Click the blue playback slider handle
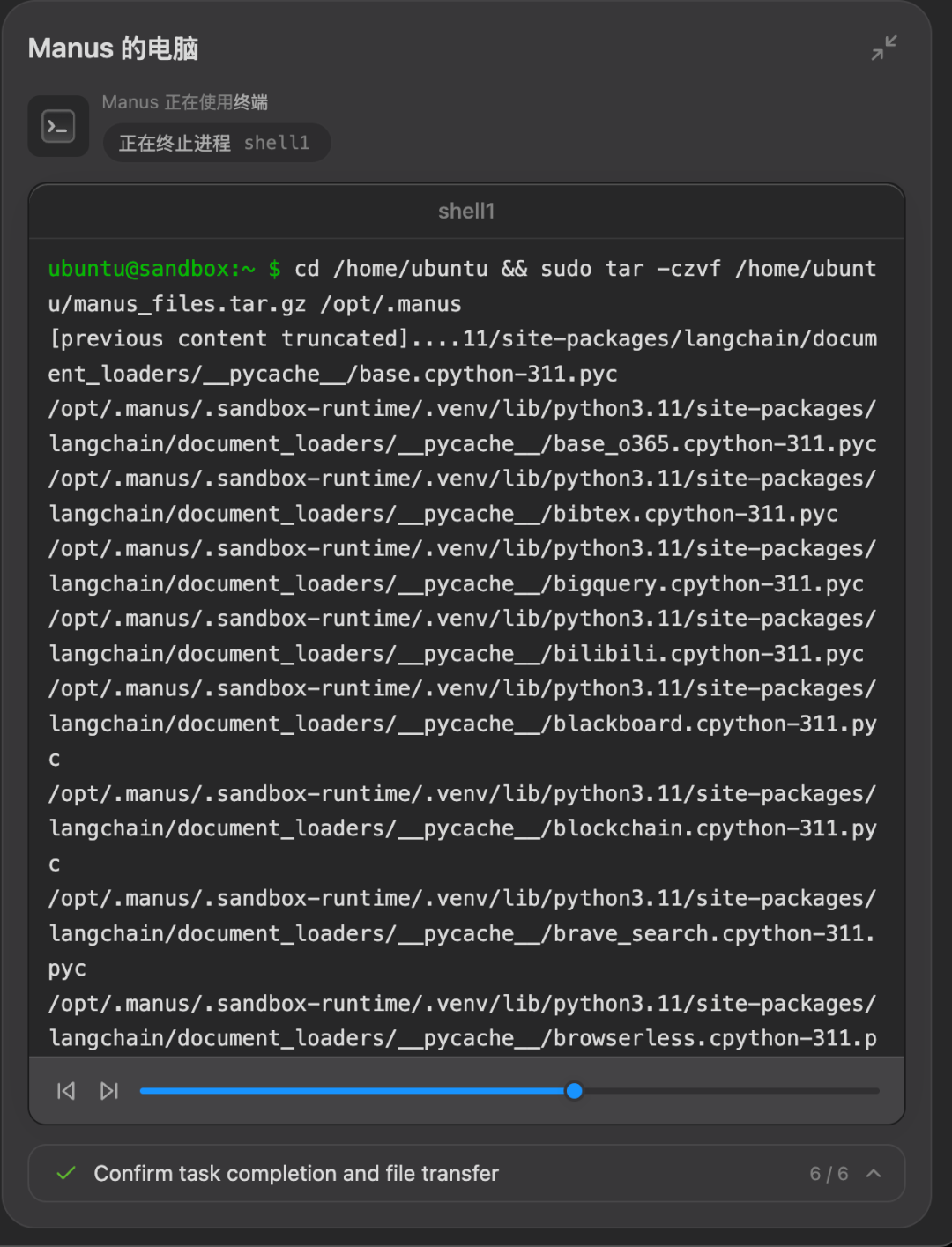Screen dimensions: 952x1247 (x=574, y=1091)
